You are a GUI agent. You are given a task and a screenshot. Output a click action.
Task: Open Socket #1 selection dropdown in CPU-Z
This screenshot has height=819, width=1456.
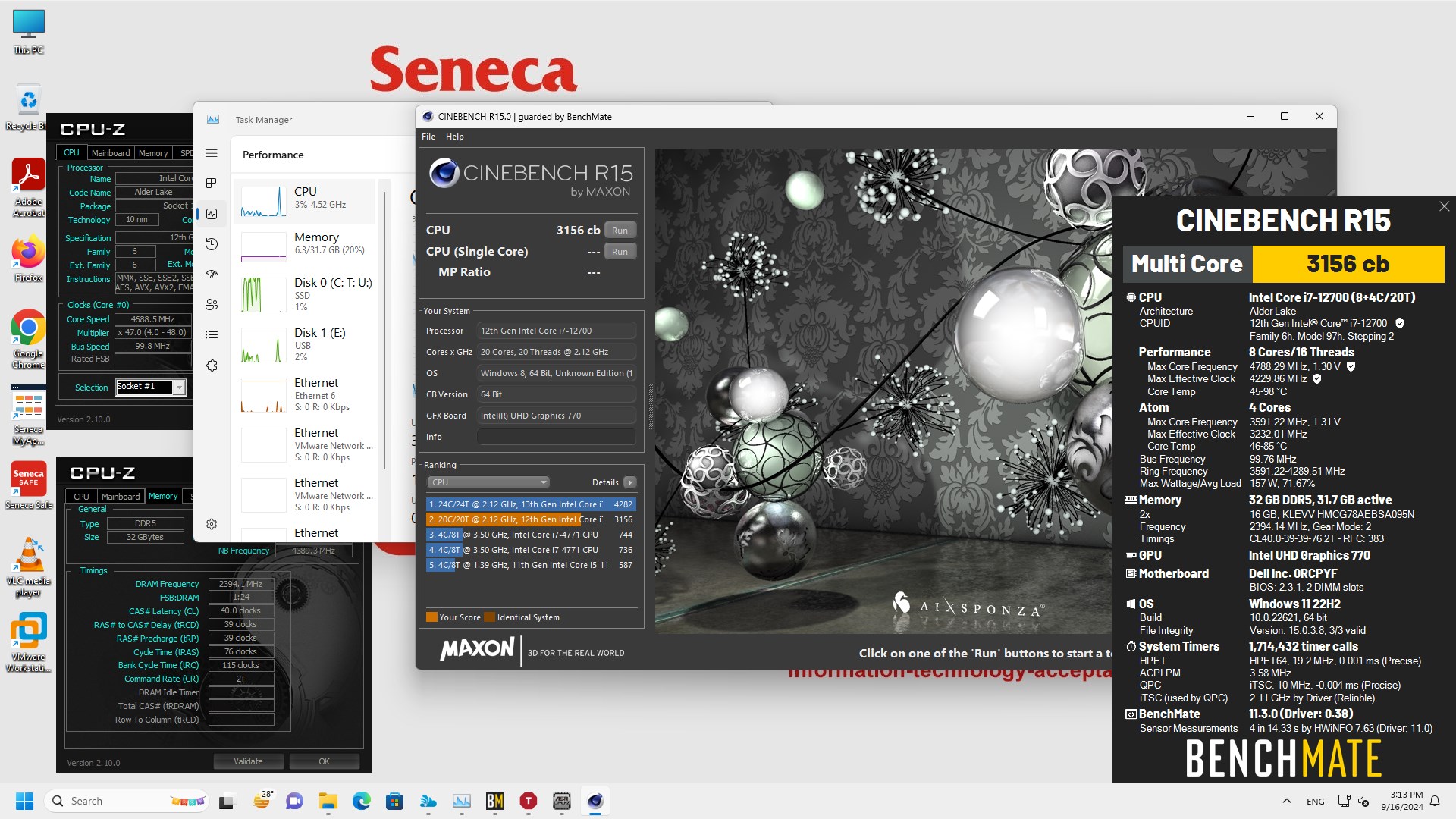tap(179, 387)
